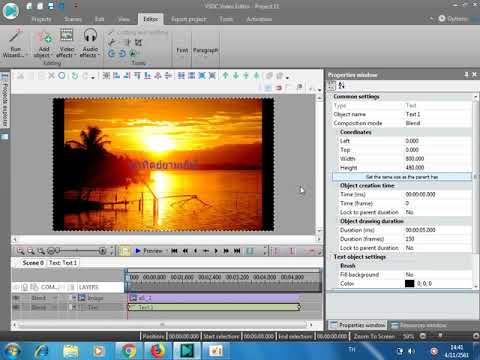Click the green undo arrow icon
Viewport: 480px width, 360px height.
[75, 76]
